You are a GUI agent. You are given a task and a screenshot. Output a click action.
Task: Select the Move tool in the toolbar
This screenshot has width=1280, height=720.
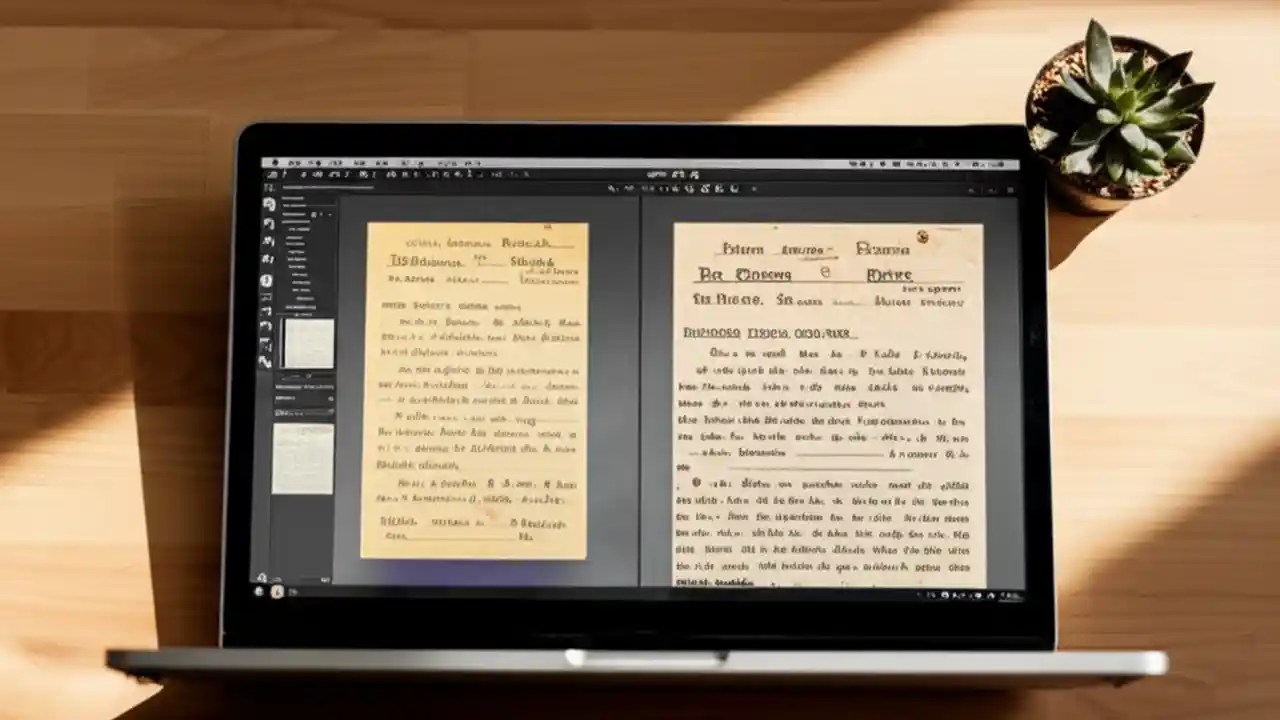[x=267, y=203]
